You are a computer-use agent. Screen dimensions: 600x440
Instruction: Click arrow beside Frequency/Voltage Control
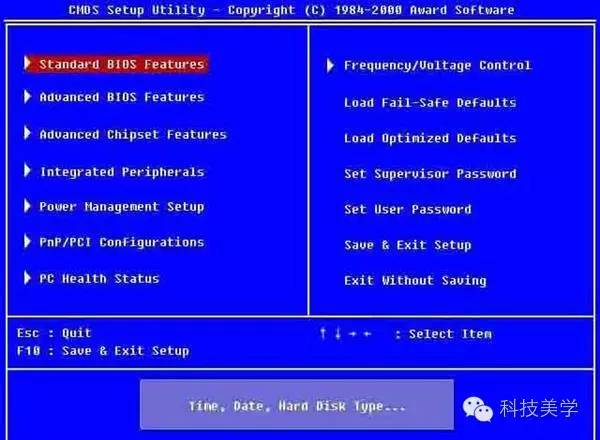pos(330,65)
